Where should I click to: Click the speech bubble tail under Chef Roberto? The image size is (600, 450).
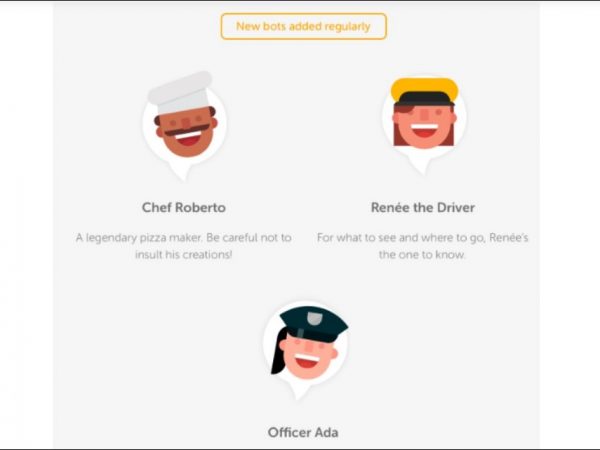click(181, 172)
